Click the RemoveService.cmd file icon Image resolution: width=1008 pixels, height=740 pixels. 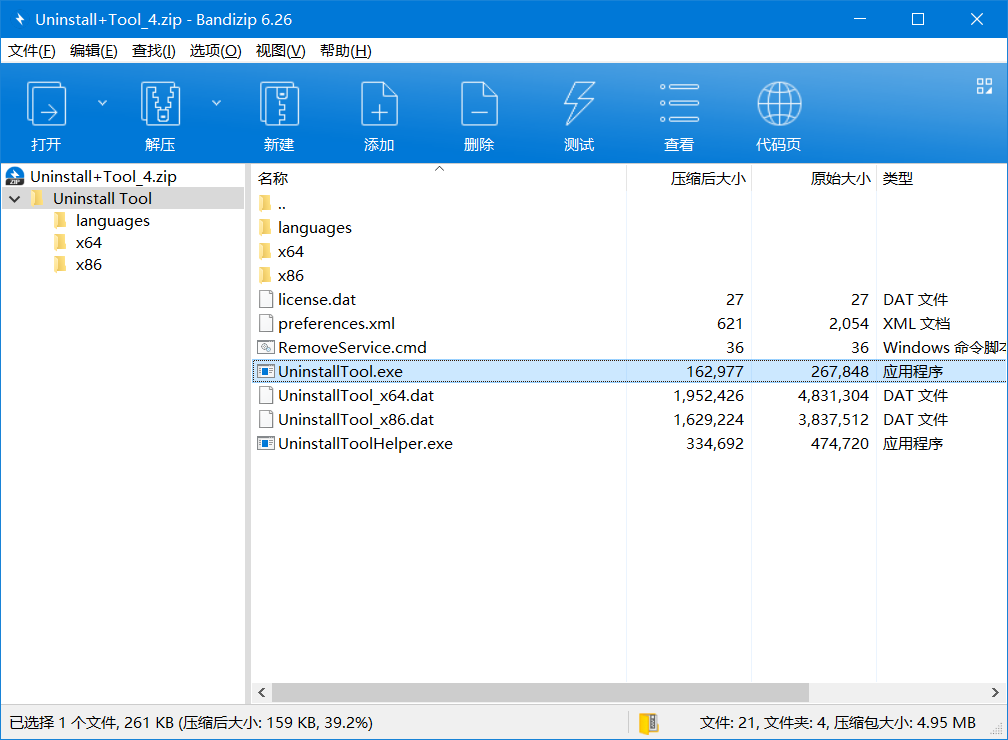[266, 347]
